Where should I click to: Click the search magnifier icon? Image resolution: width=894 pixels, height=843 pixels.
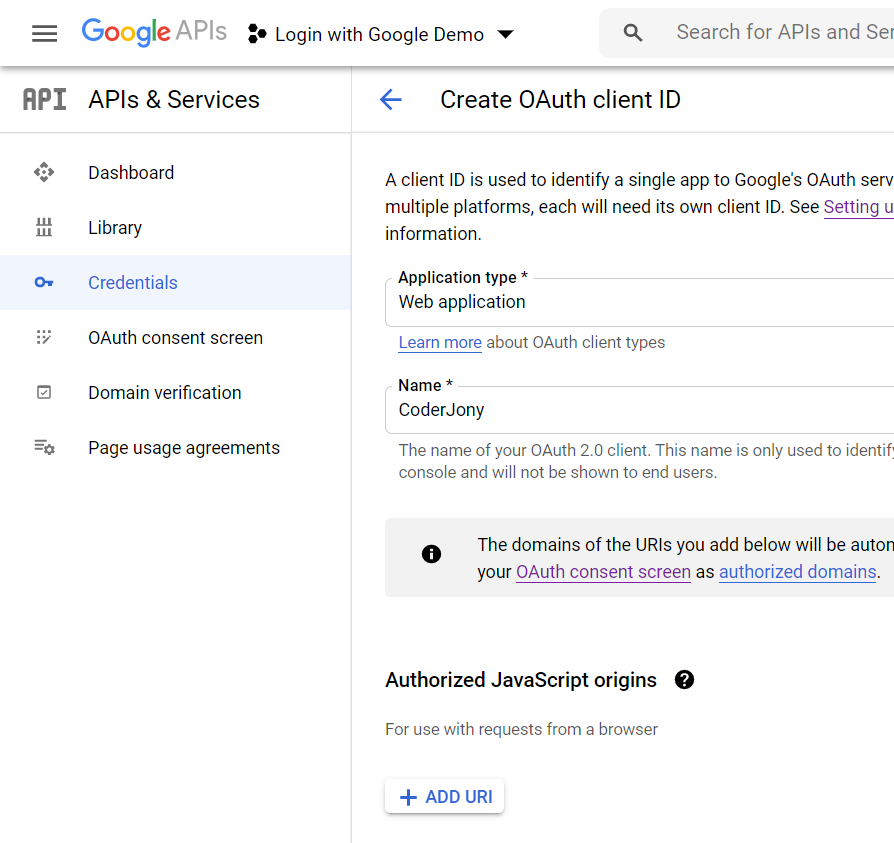pos(632,32)
